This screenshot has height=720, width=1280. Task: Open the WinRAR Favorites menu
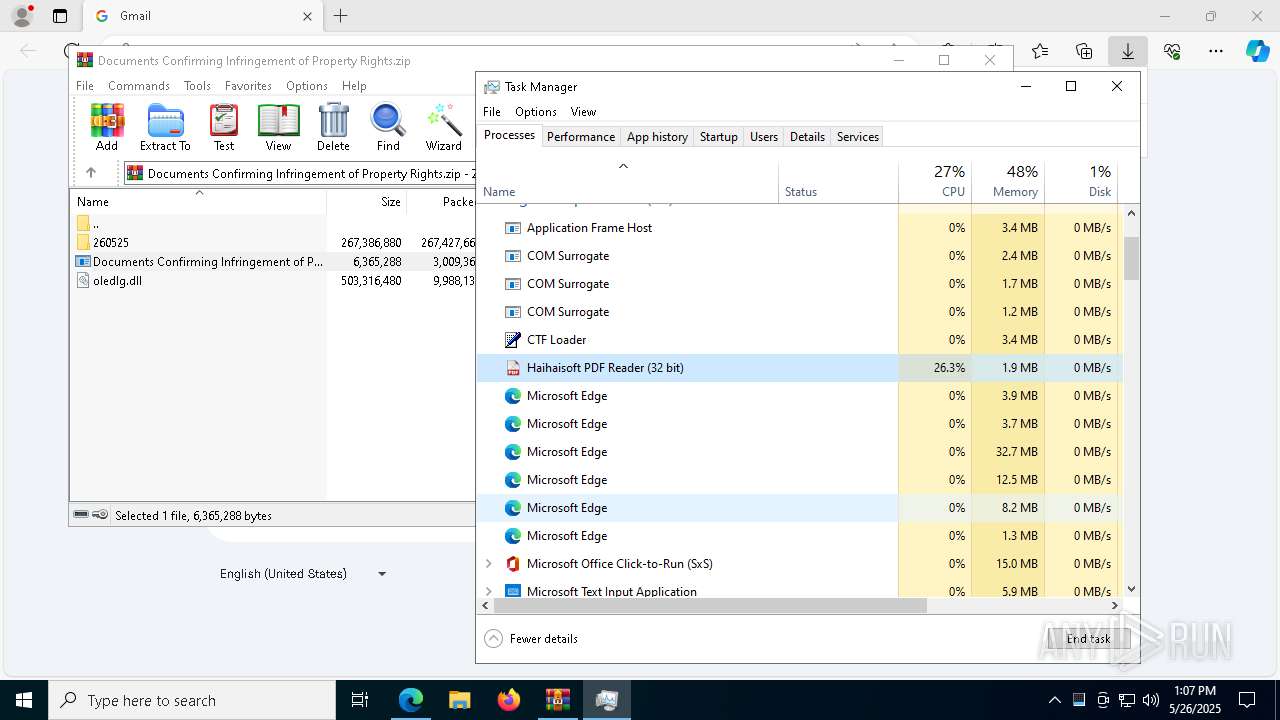(x=248, y=86)
